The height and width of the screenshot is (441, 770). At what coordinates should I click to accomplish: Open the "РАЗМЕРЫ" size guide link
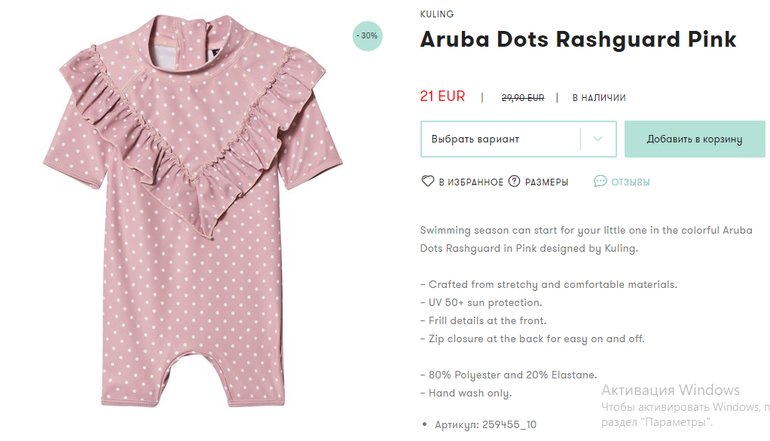(547, 182)
